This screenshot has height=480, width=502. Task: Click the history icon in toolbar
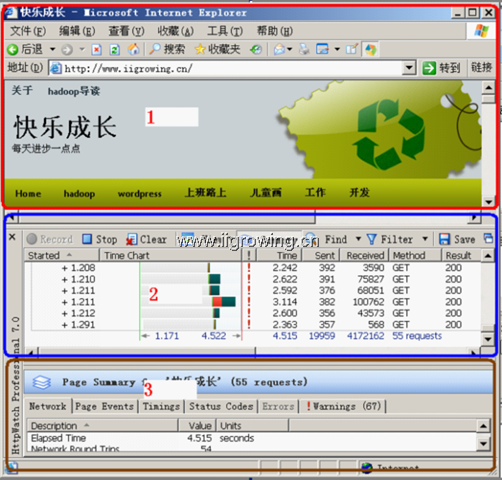tap(256, 50)
